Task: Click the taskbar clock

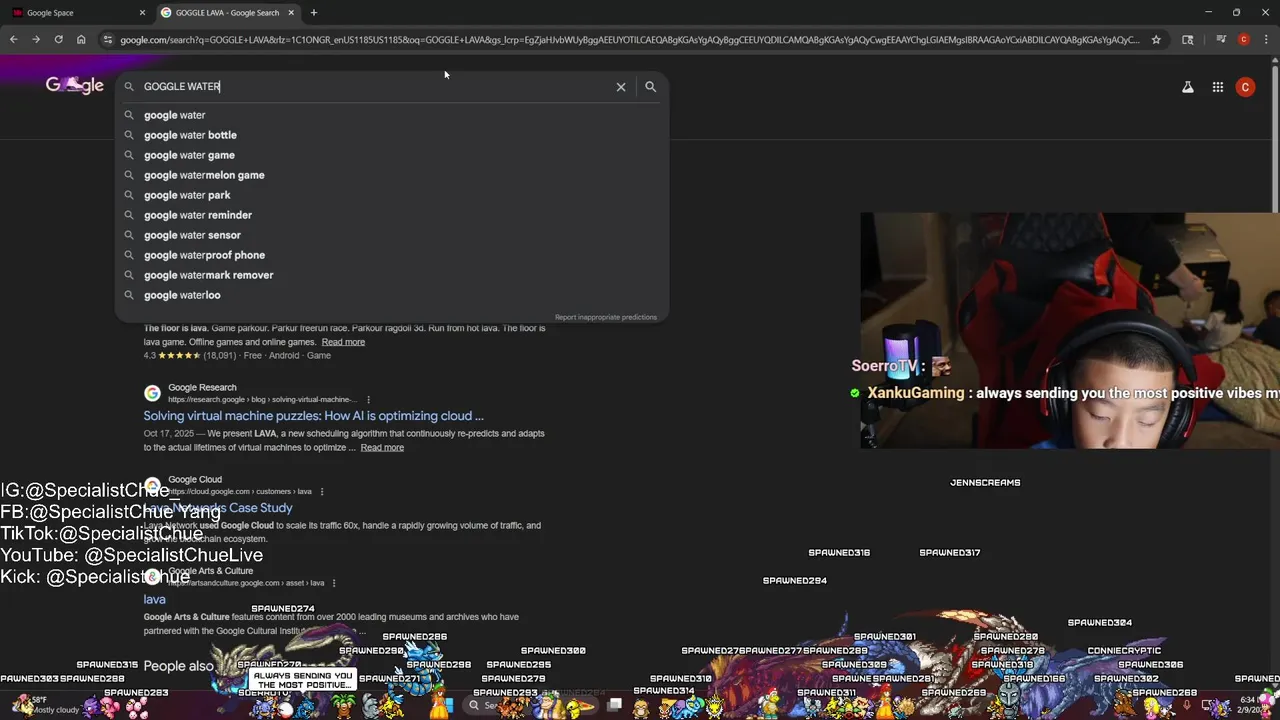Action: click(x=1254, y=705)
